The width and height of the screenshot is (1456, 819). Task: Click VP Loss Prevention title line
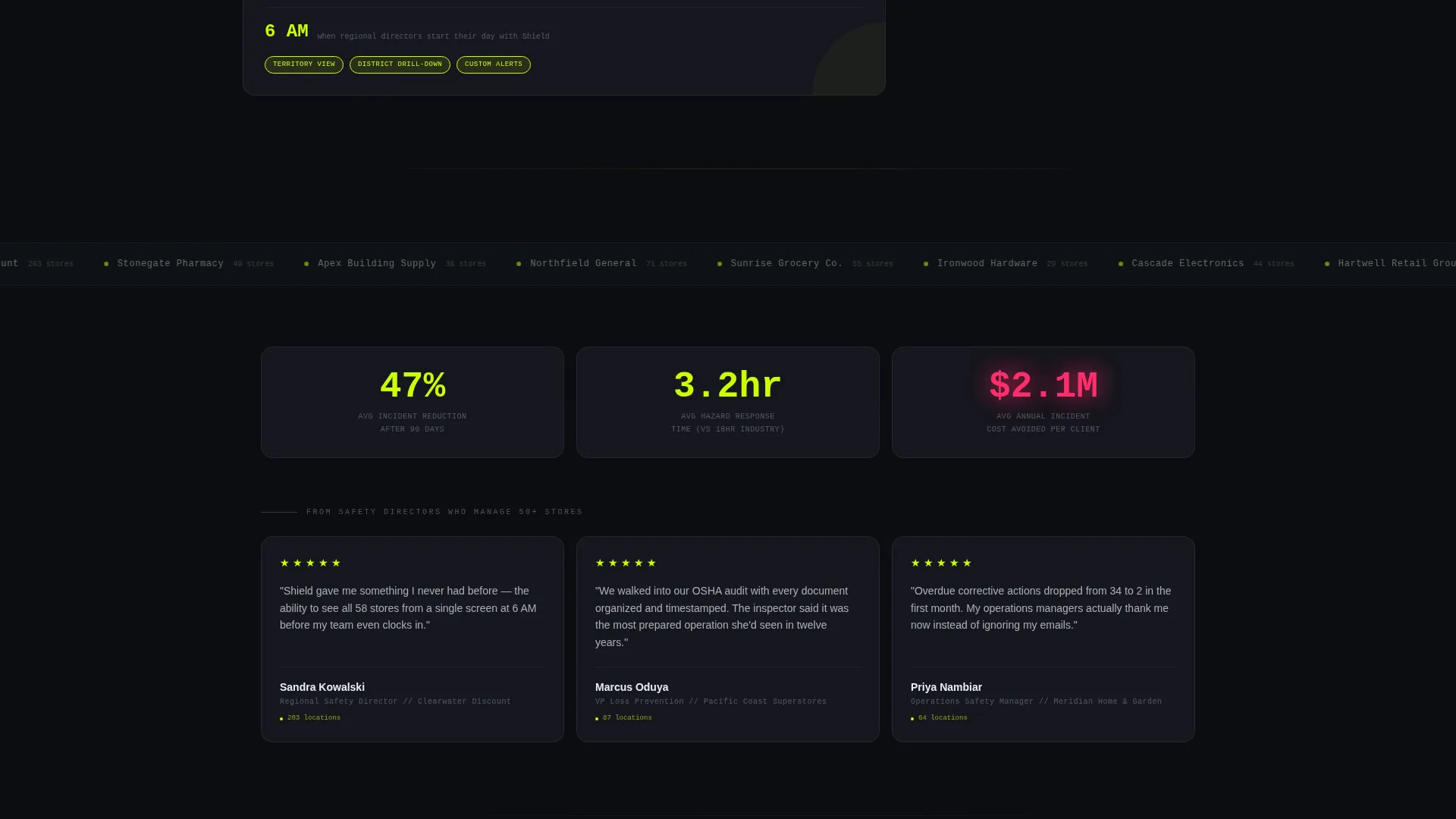pyautogui.click(x=711, y=701)
